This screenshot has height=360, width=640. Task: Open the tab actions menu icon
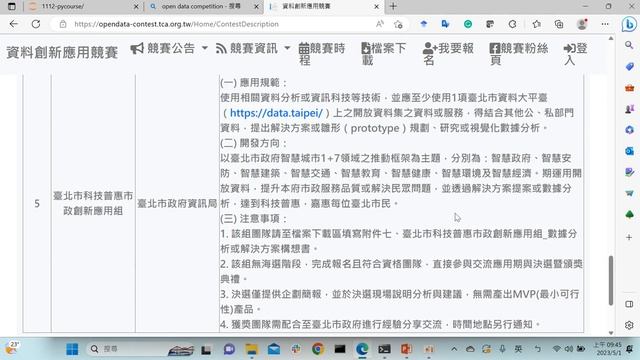[12, 7]
